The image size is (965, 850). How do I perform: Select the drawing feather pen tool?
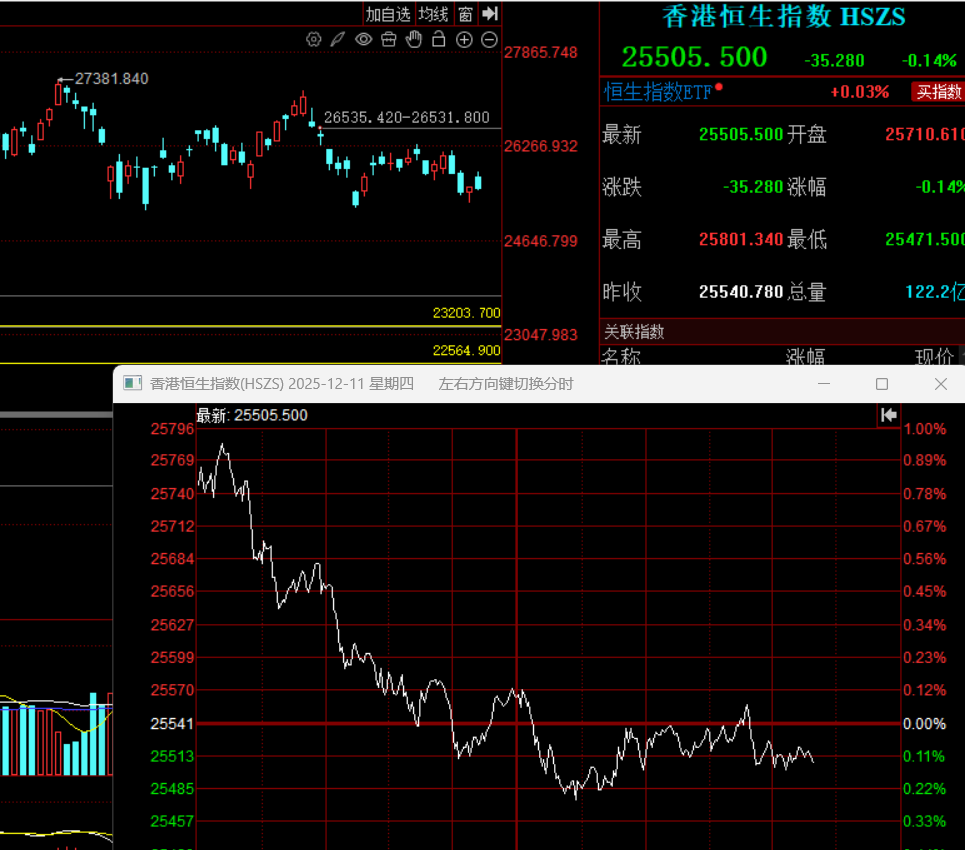pos(339,40)
